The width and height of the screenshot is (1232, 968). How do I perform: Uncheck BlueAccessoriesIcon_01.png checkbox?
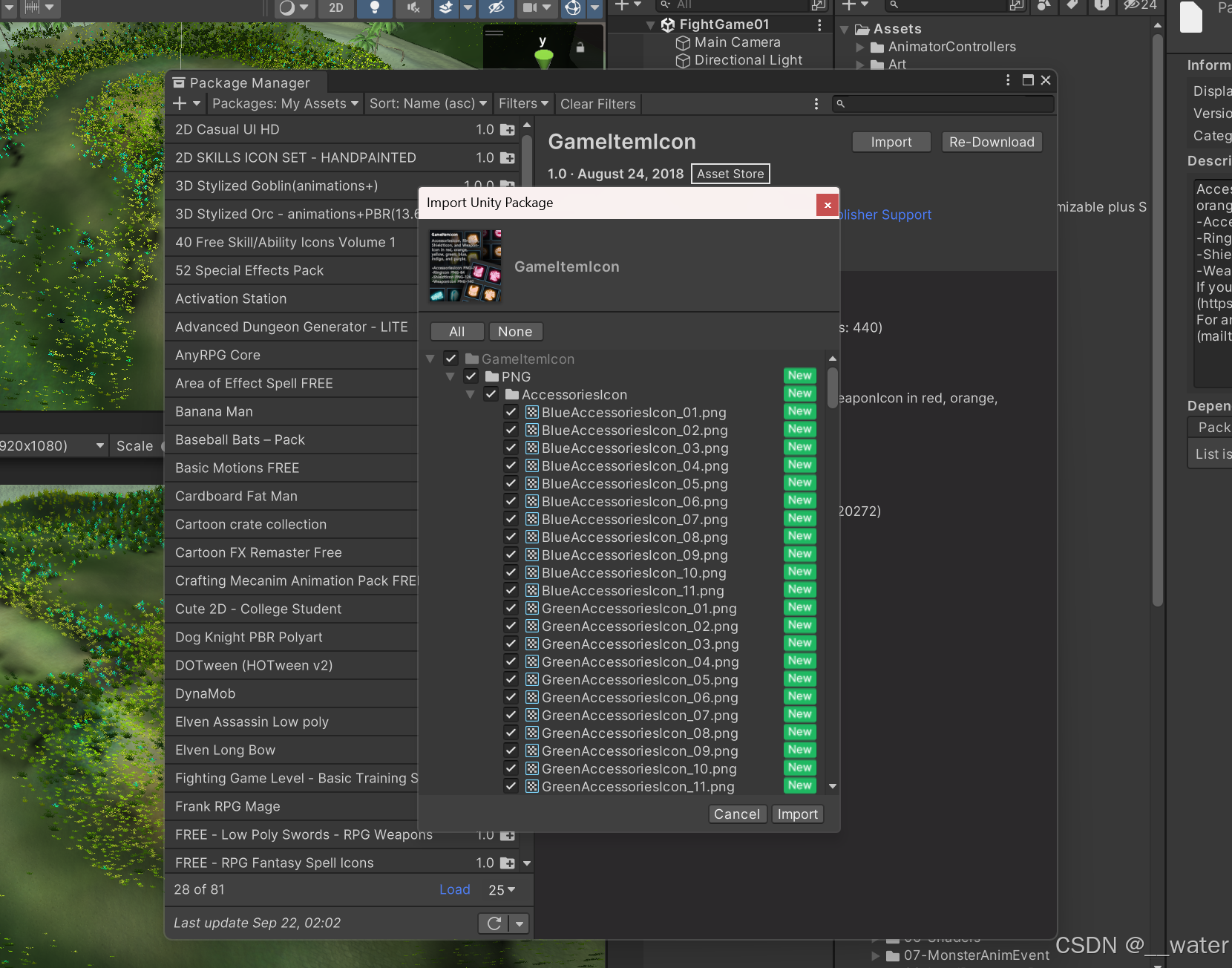[x=511, y=412]
